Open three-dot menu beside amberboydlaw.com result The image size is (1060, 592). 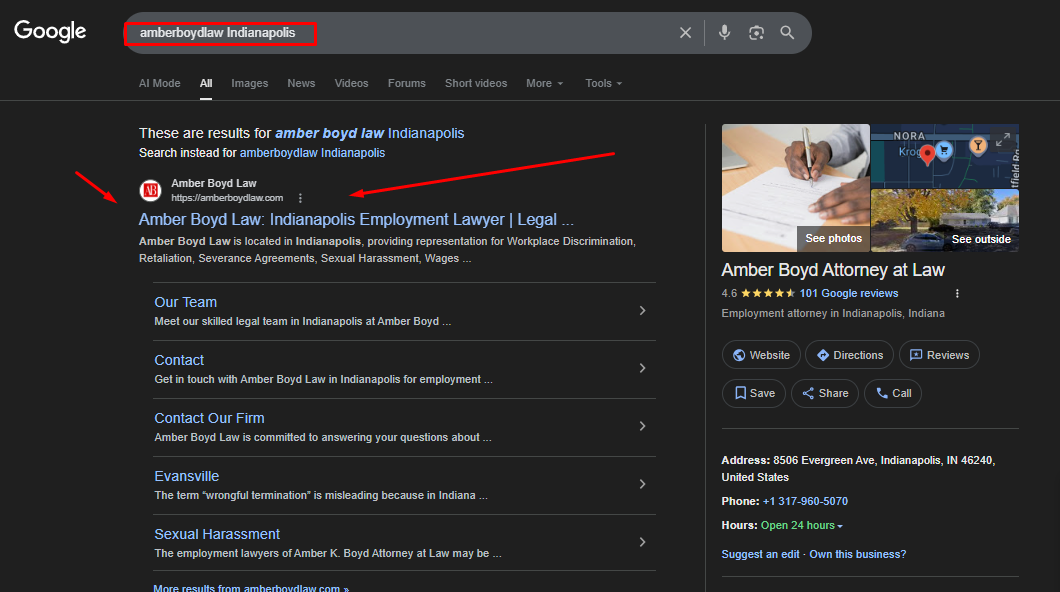click(300, 198)
